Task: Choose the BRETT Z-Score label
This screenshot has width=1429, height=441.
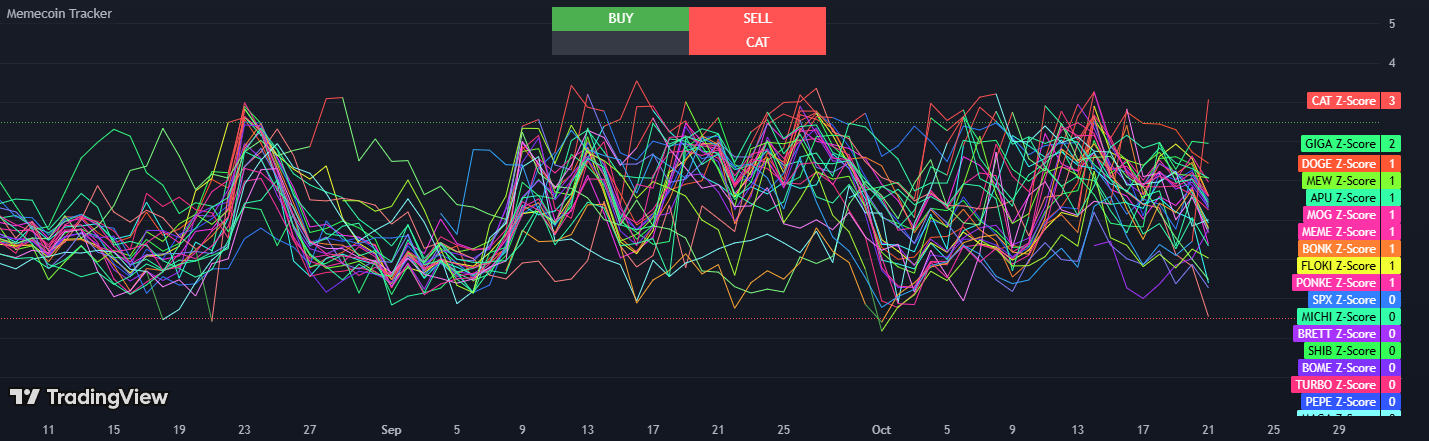Action: pos(1337,334)
